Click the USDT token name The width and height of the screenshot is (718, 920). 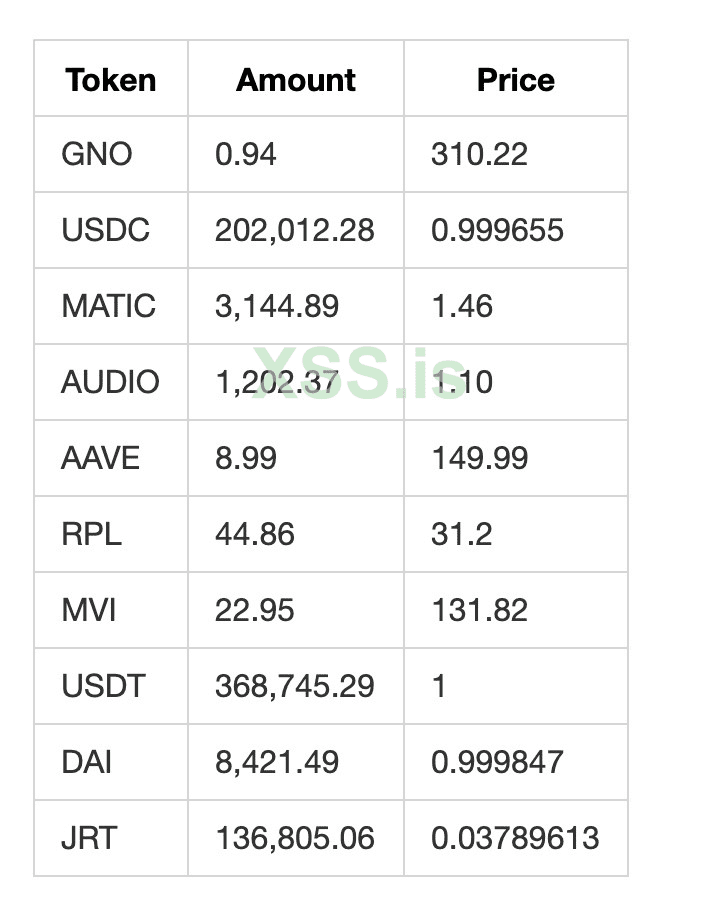click(x=104, y=686)
